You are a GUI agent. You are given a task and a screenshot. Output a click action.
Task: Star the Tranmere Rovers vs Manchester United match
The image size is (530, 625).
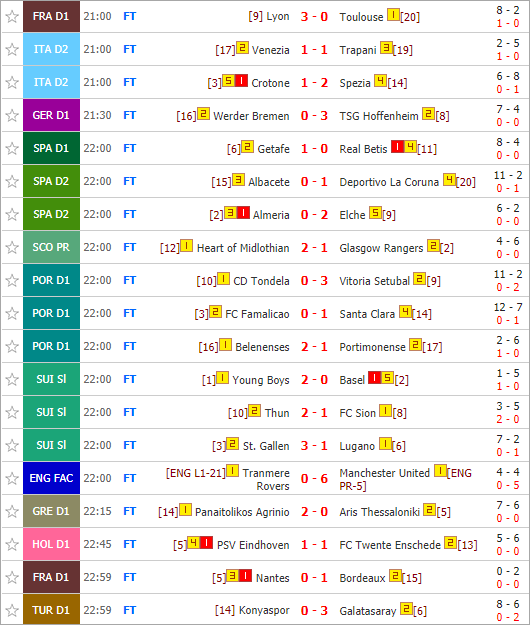12,478
